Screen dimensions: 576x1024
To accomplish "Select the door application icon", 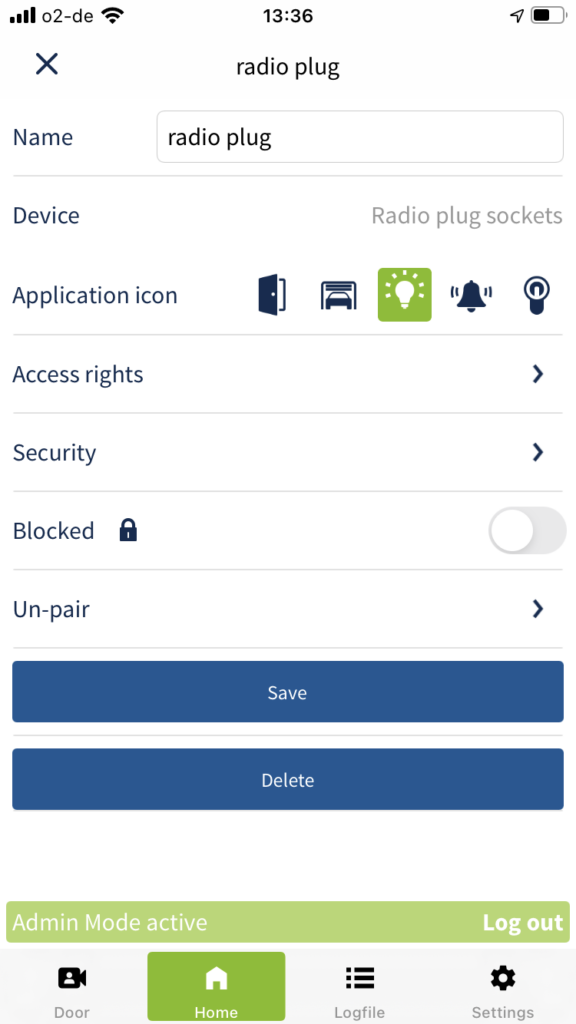I will point(273,295).
